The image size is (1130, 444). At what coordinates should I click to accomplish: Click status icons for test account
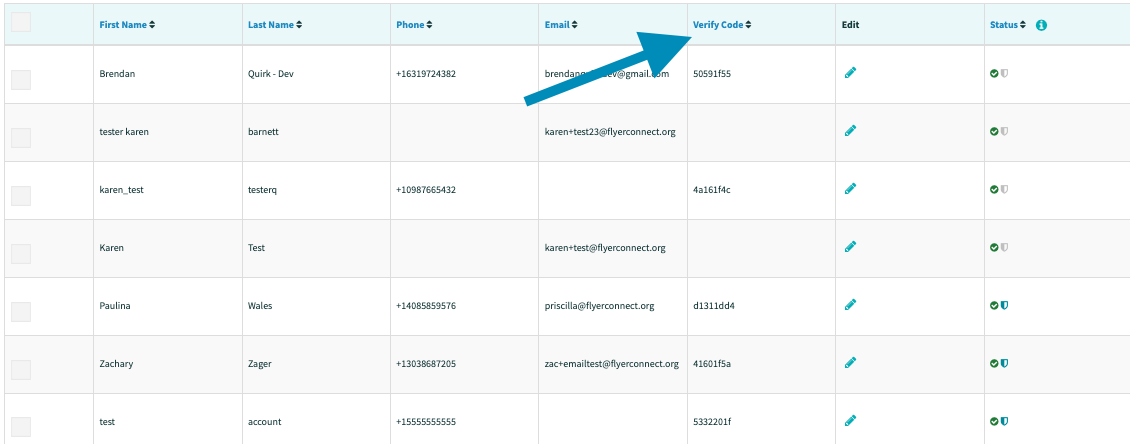pyautogui.click(x=999, y=421)
